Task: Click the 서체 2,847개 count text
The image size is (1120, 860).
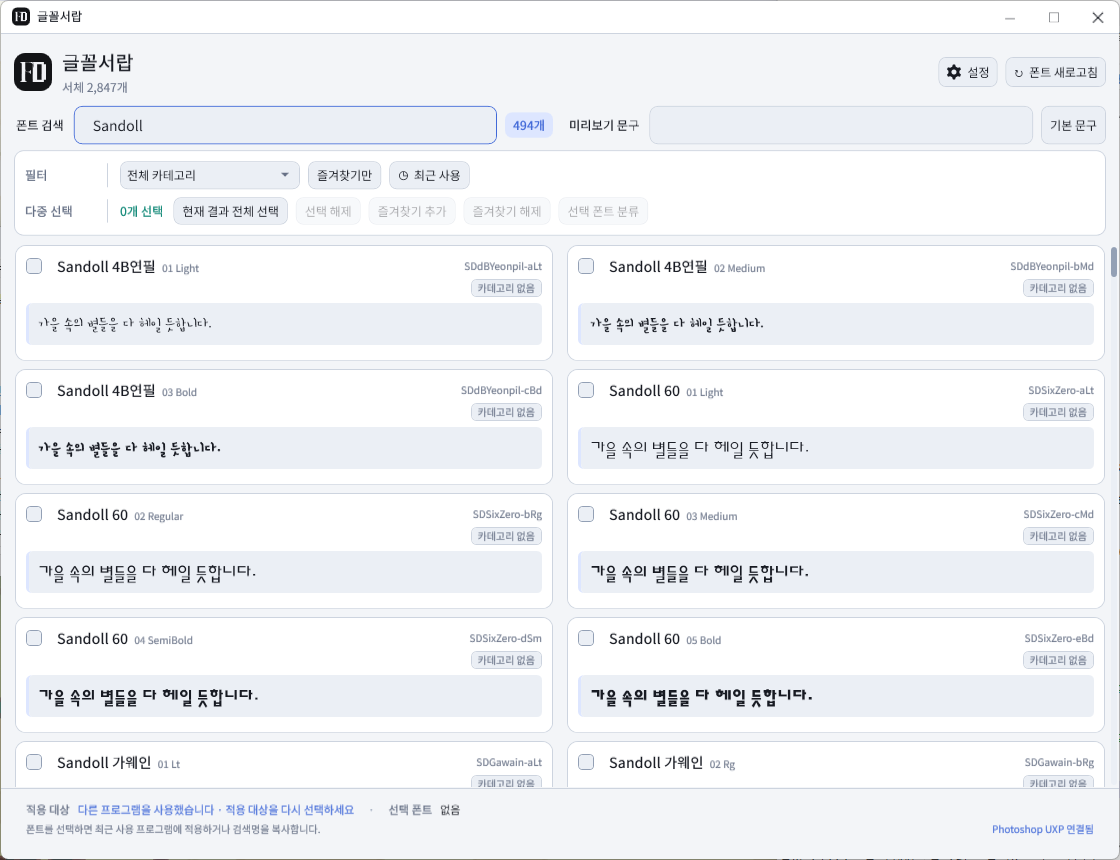Action: [95, 88]
